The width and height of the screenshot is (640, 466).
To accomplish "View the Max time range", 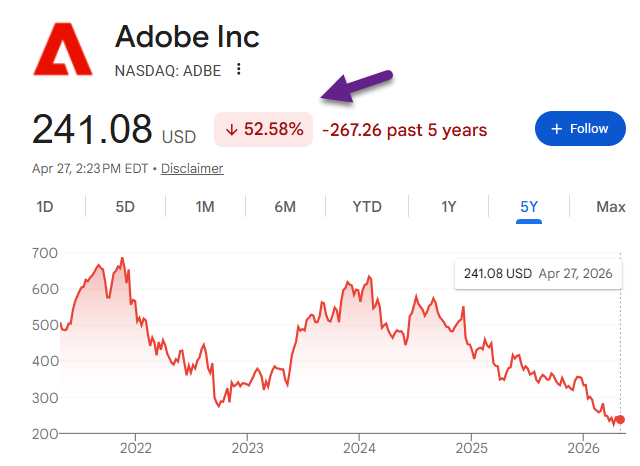I will click(610, 207).
